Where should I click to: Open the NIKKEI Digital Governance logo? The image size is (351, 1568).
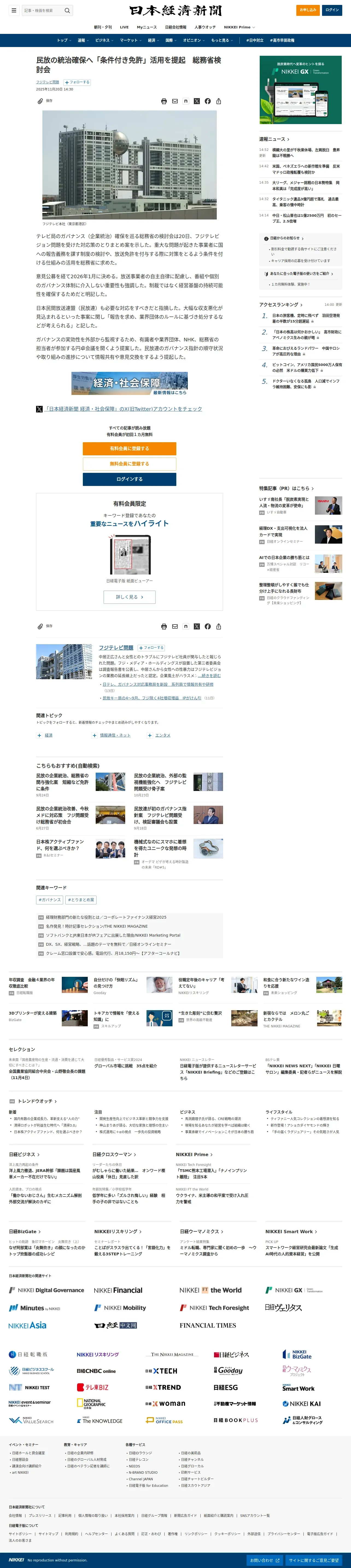point(46,1290)
